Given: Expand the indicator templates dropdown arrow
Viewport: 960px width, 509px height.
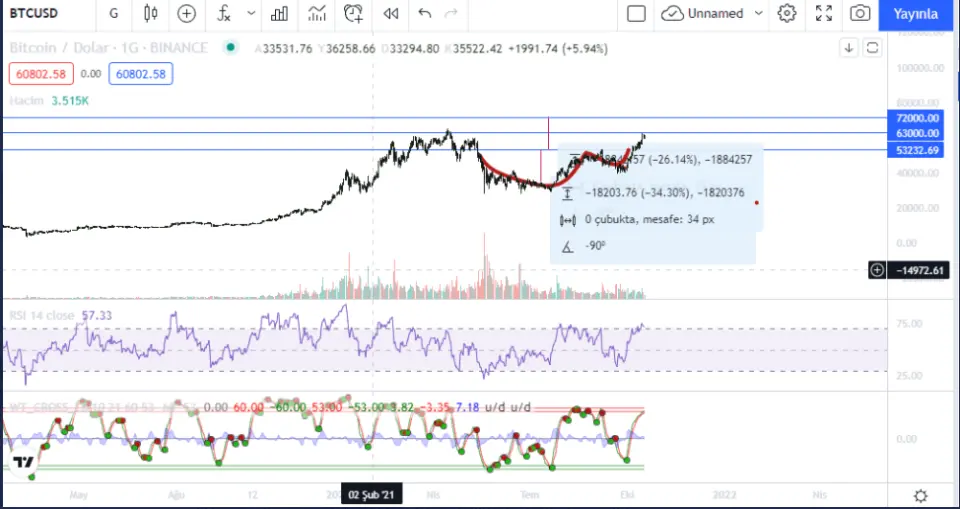Looking at the screenshot, I should pos(251,13).
